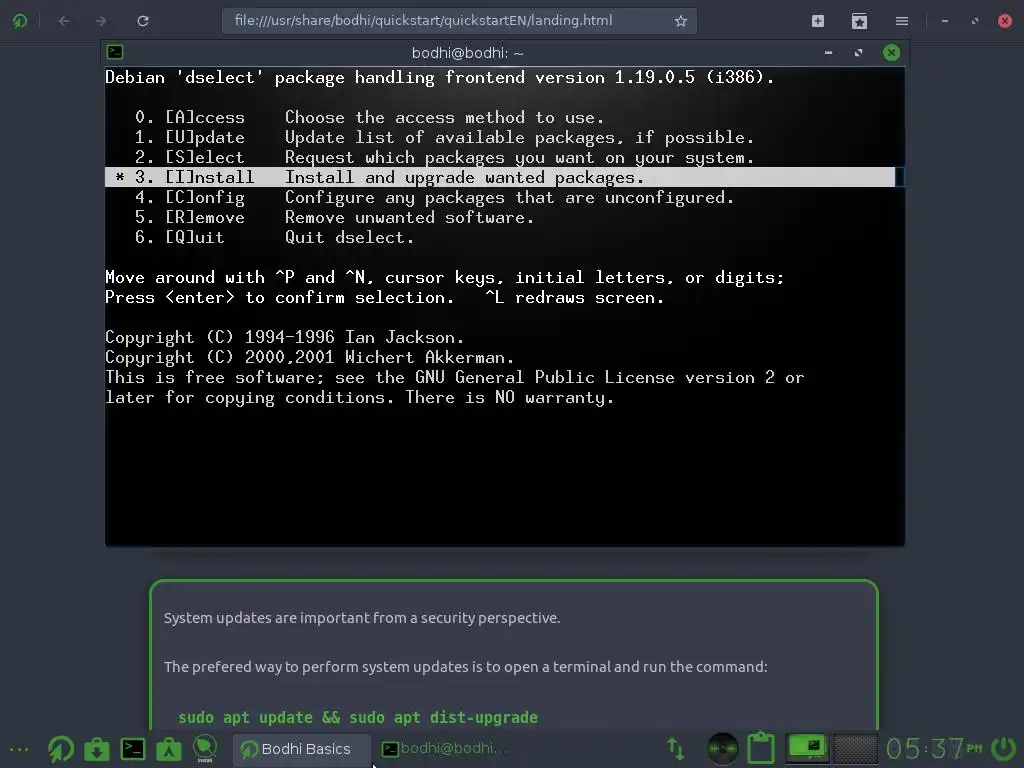Click the network up-down arrows tray icon
The image size is (1024, 768).
(676, 748)
